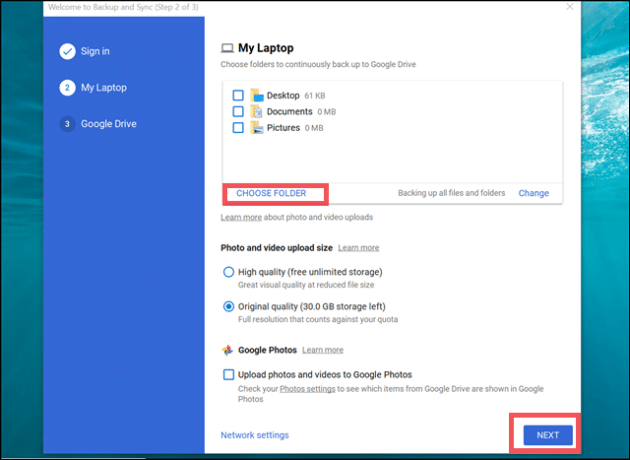Image resolution: width=630 pixels, height=460 pixels.
Task: Click the Desktop folder icon
Action: (x=257, y=96)
